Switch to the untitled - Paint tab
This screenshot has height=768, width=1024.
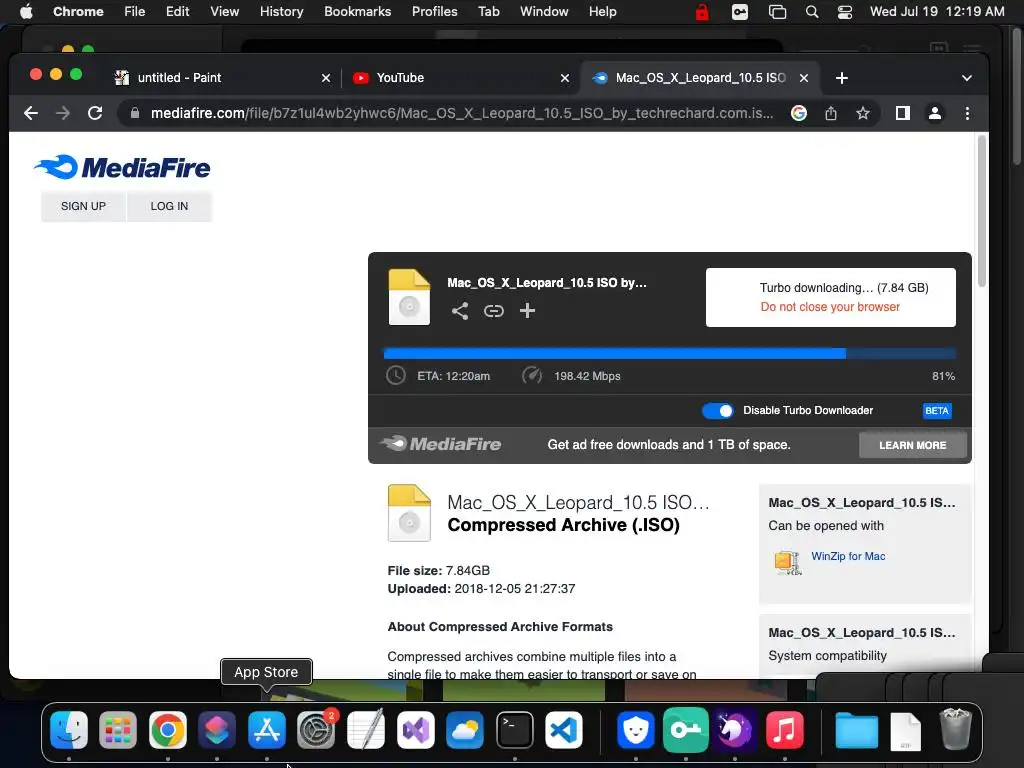point(222,78)
